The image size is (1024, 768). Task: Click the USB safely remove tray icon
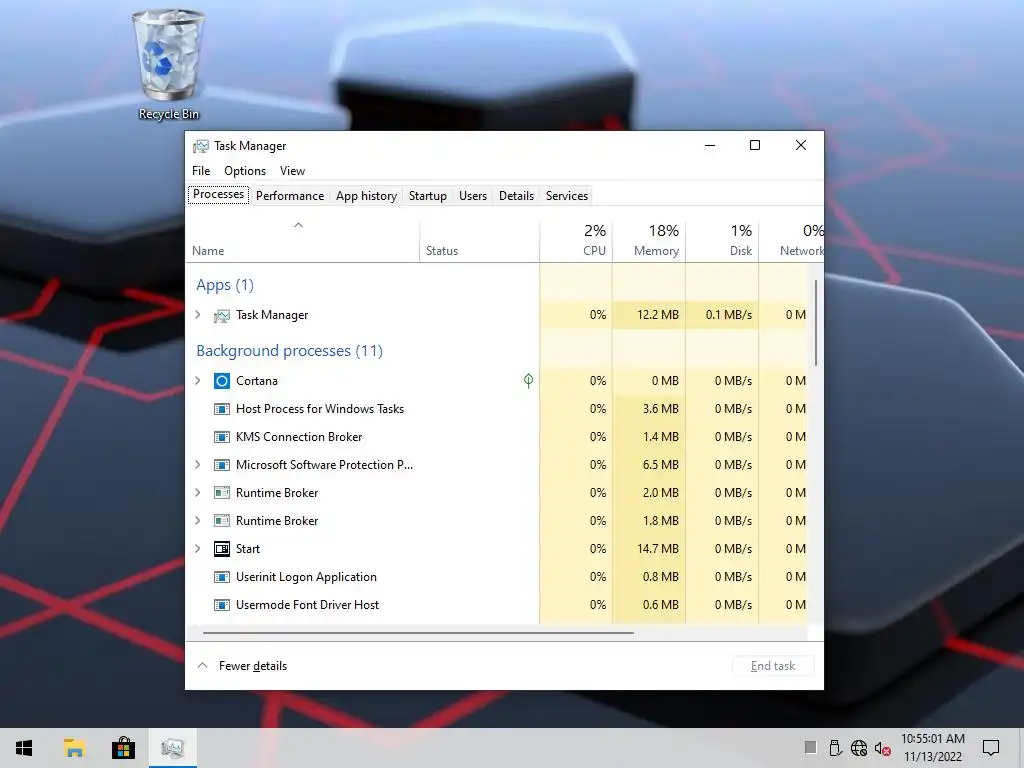coord(835,748)
